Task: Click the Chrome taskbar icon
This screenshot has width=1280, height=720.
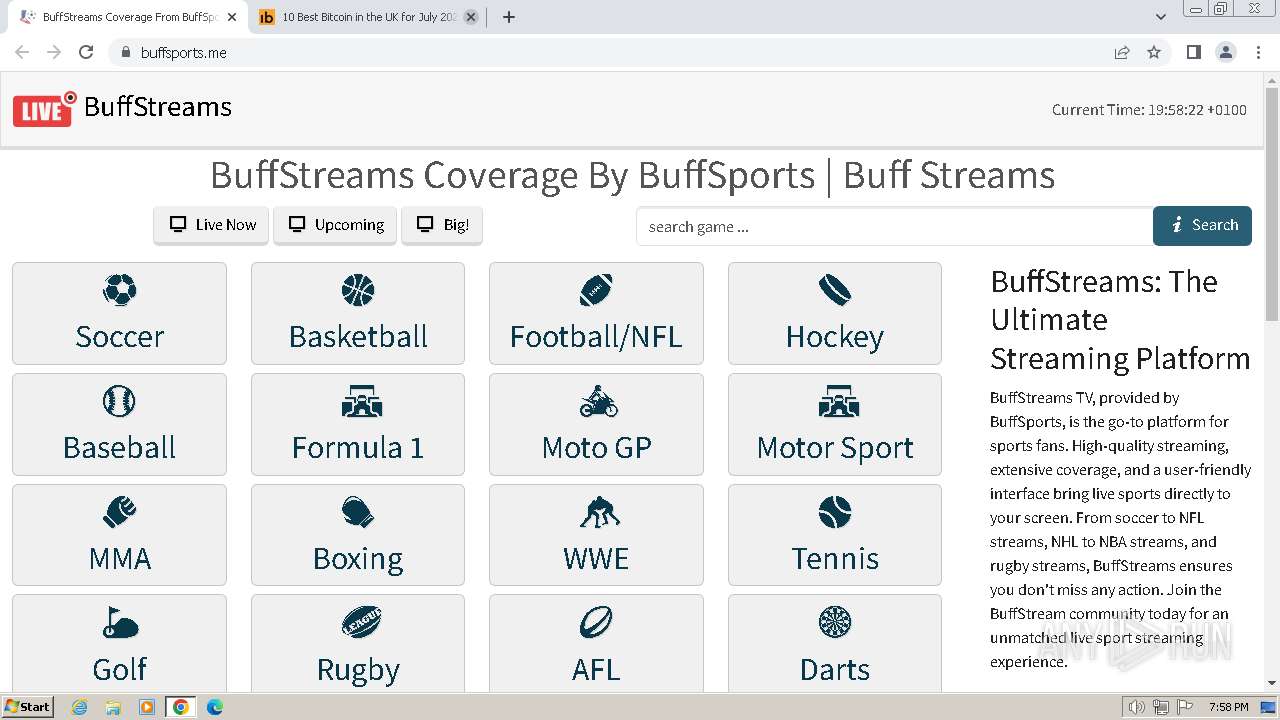Action: 181,707
